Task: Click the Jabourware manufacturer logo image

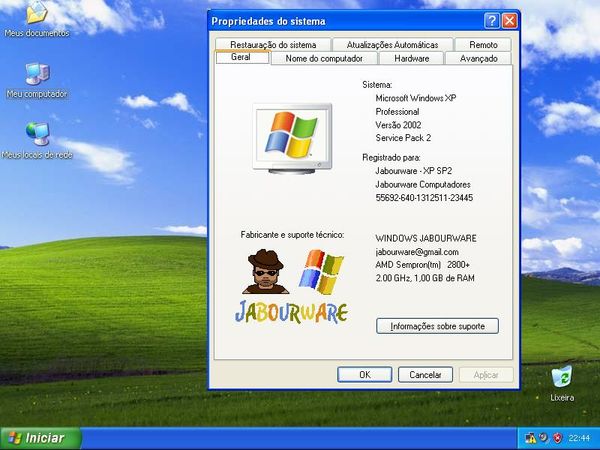Action: [x=292, y=286]
